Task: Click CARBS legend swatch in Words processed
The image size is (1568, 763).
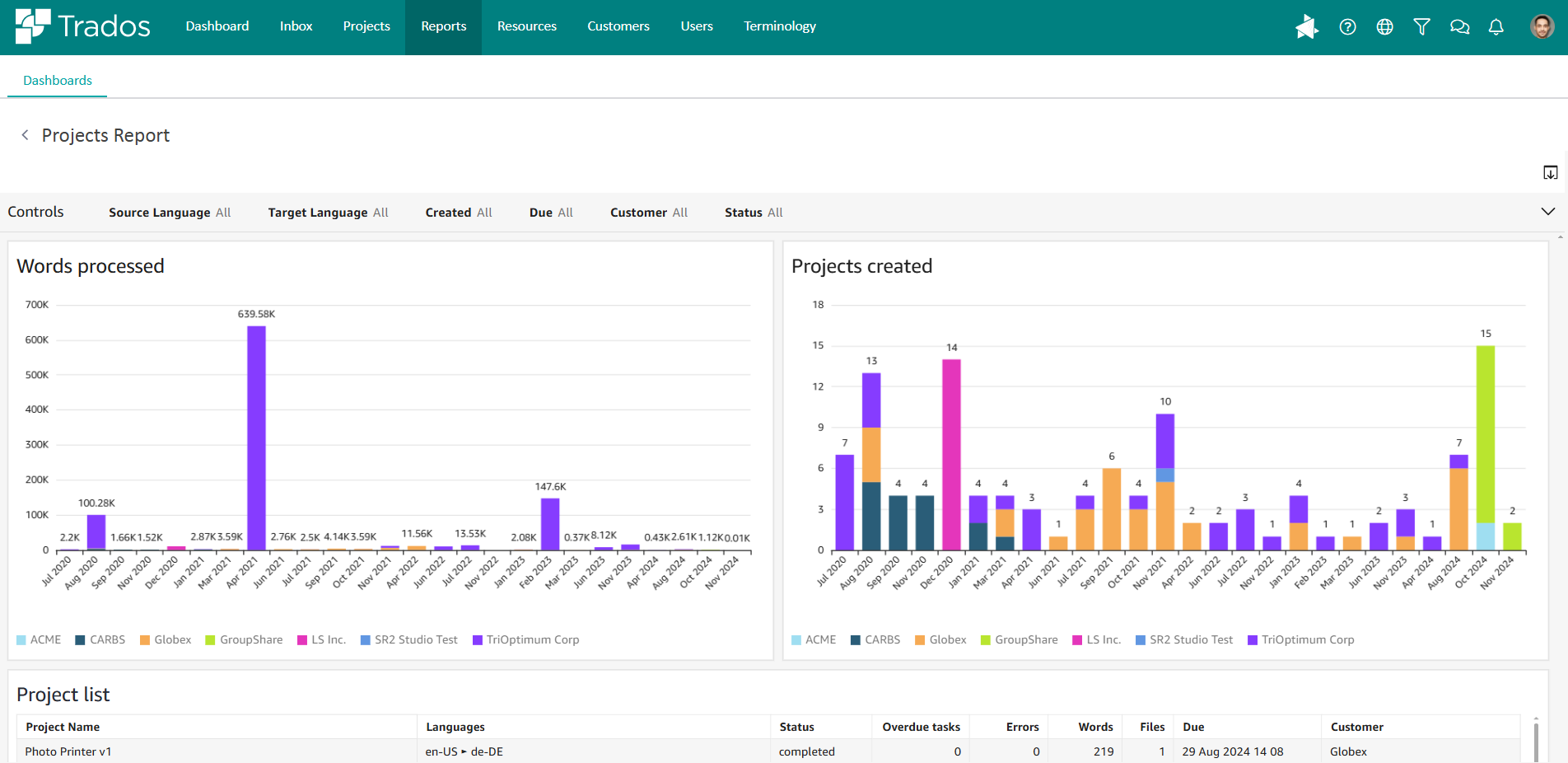Action: [80, 640]
